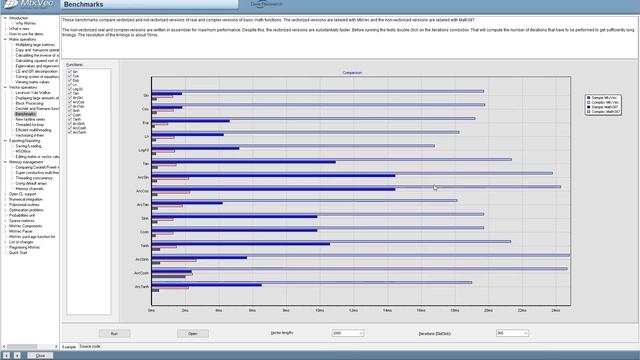Screen dimensions: 640x360
Task: Collapse the Exporting/Importing tree node
Action: click(5, 140)
